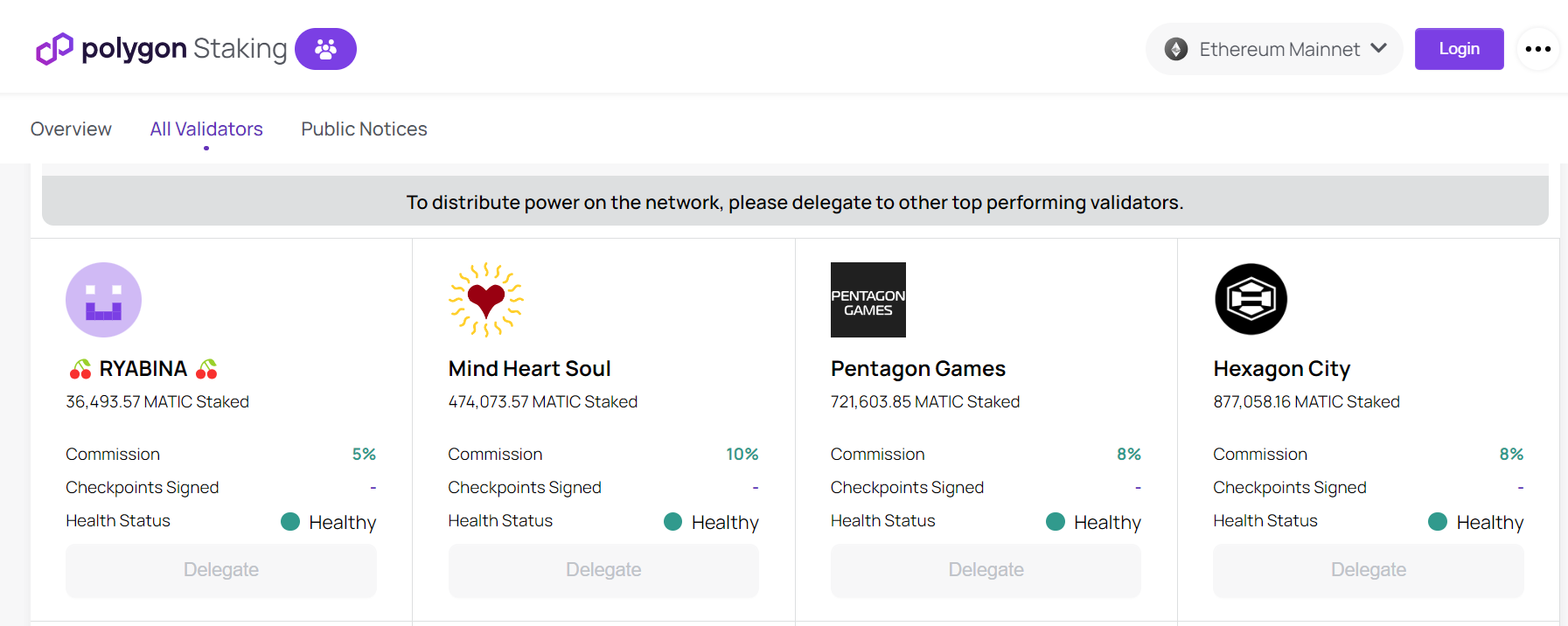Click the Login button

[x=1459, y=49]
